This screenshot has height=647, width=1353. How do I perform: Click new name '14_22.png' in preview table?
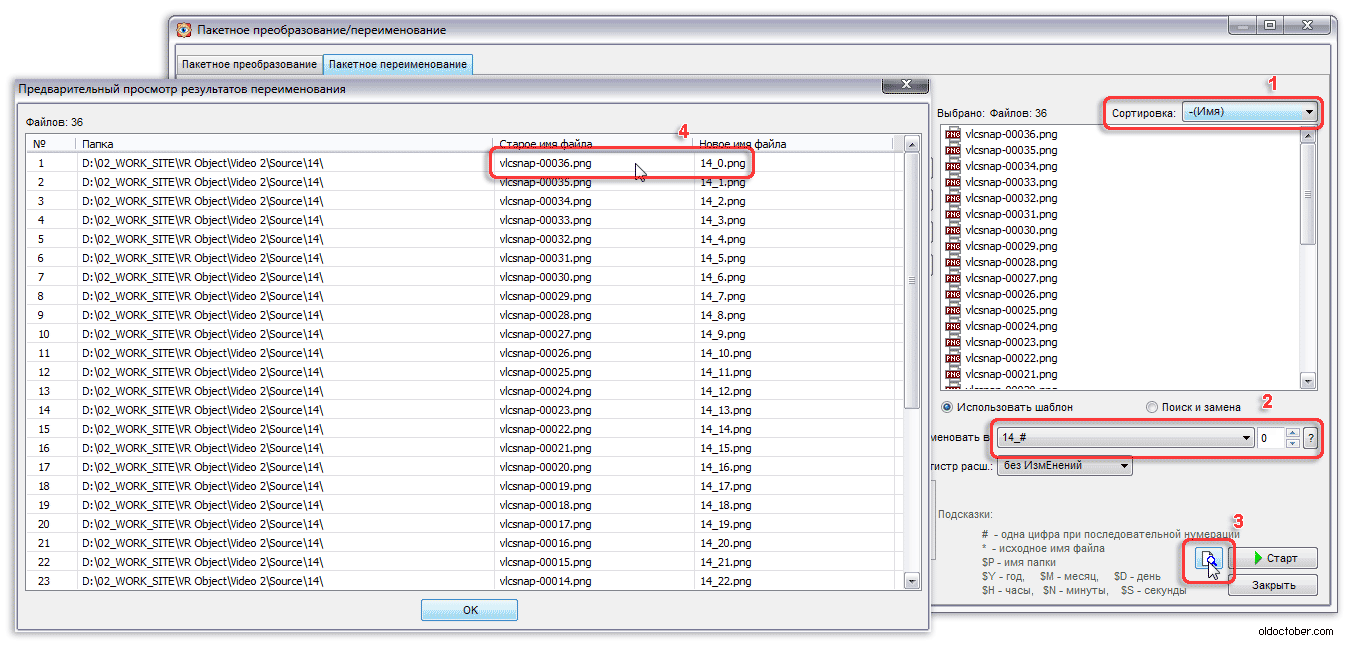click(725, 581)
